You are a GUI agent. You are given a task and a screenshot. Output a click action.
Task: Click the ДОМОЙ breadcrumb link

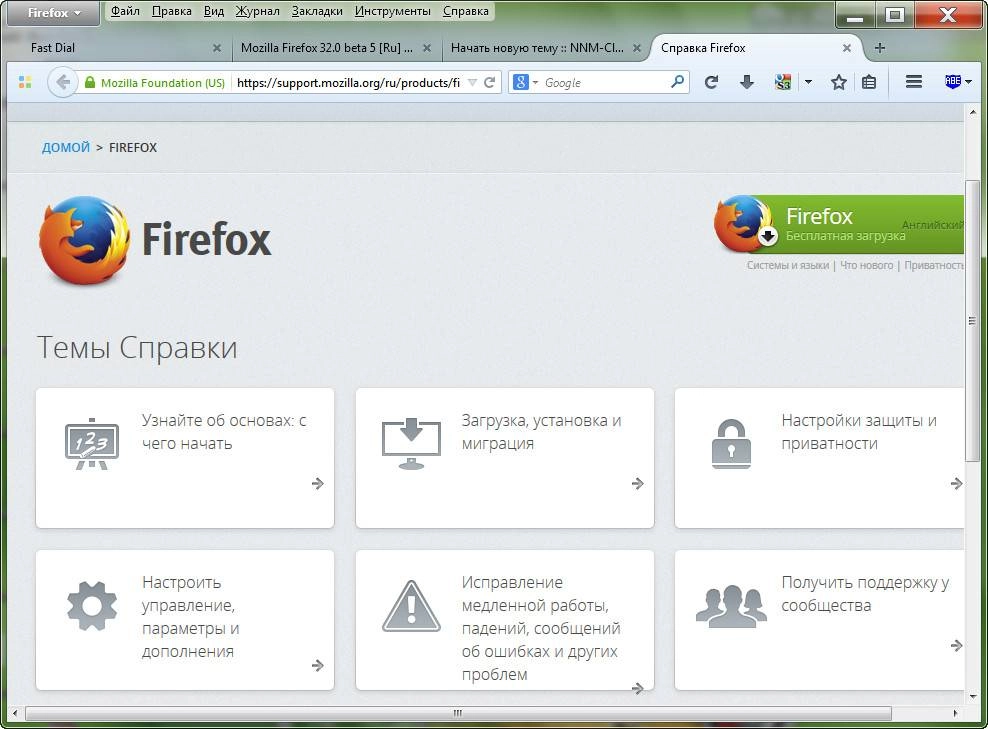coord(66,147)
